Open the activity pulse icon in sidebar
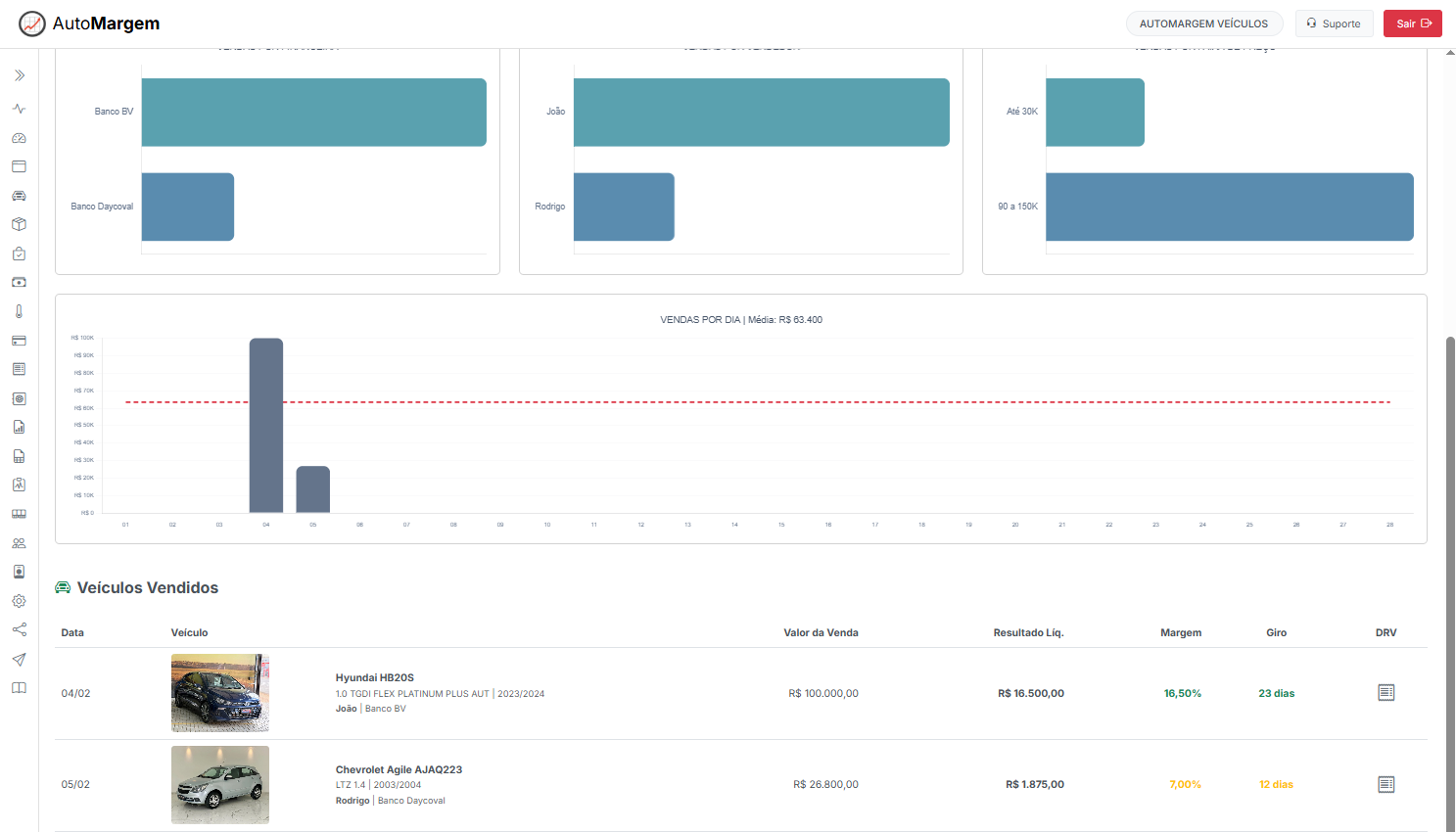Viewport: 1456px width, 832px height. click(19, 109)
